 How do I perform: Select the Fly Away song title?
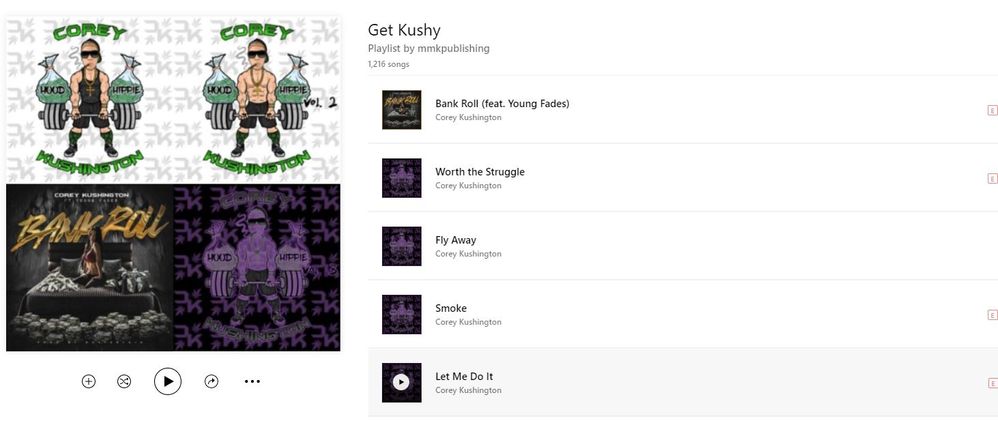pos(456,240)
